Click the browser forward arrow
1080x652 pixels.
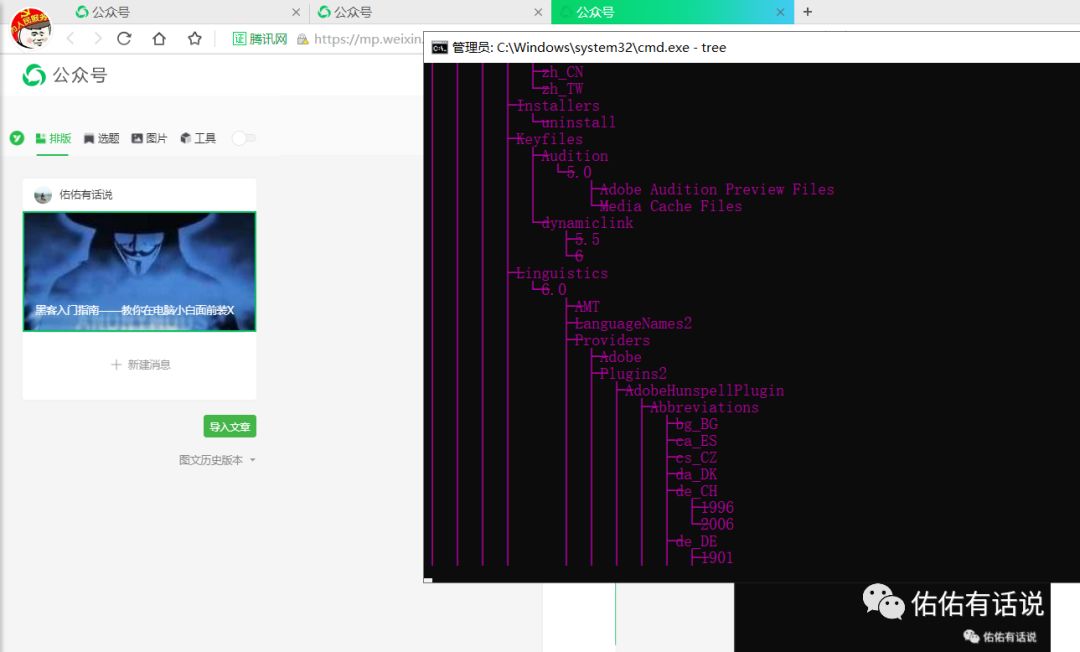97,39
